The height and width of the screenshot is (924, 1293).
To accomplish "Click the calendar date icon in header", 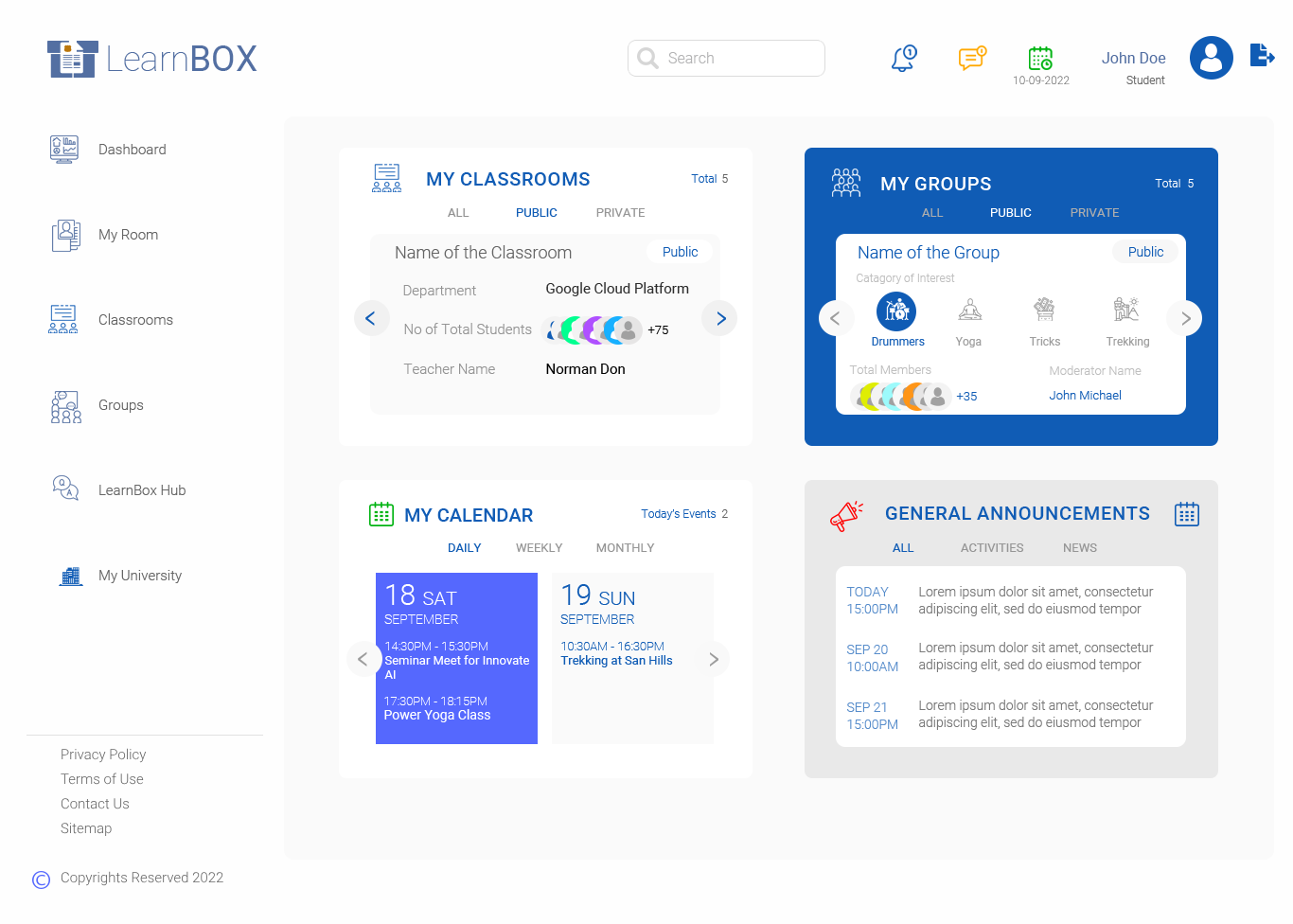I will [x=1040, y=59].
